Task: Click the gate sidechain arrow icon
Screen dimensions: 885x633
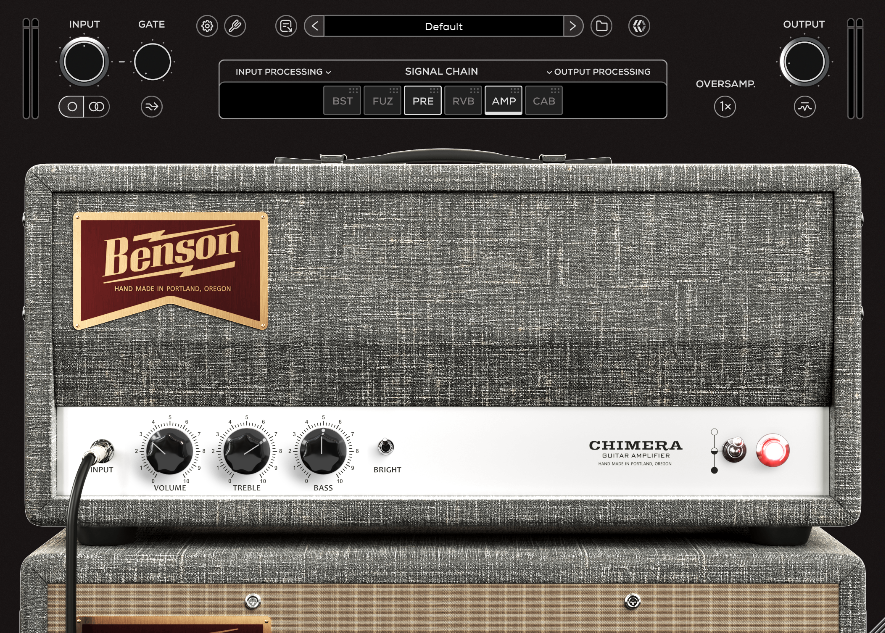Action: [151, 107]
